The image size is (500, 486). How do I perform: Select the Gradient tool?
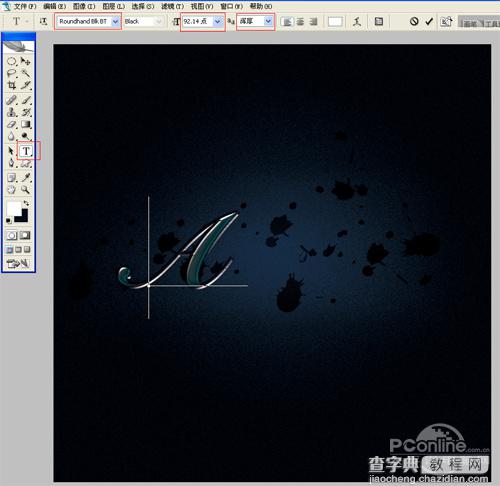click(x=26, y=124)
